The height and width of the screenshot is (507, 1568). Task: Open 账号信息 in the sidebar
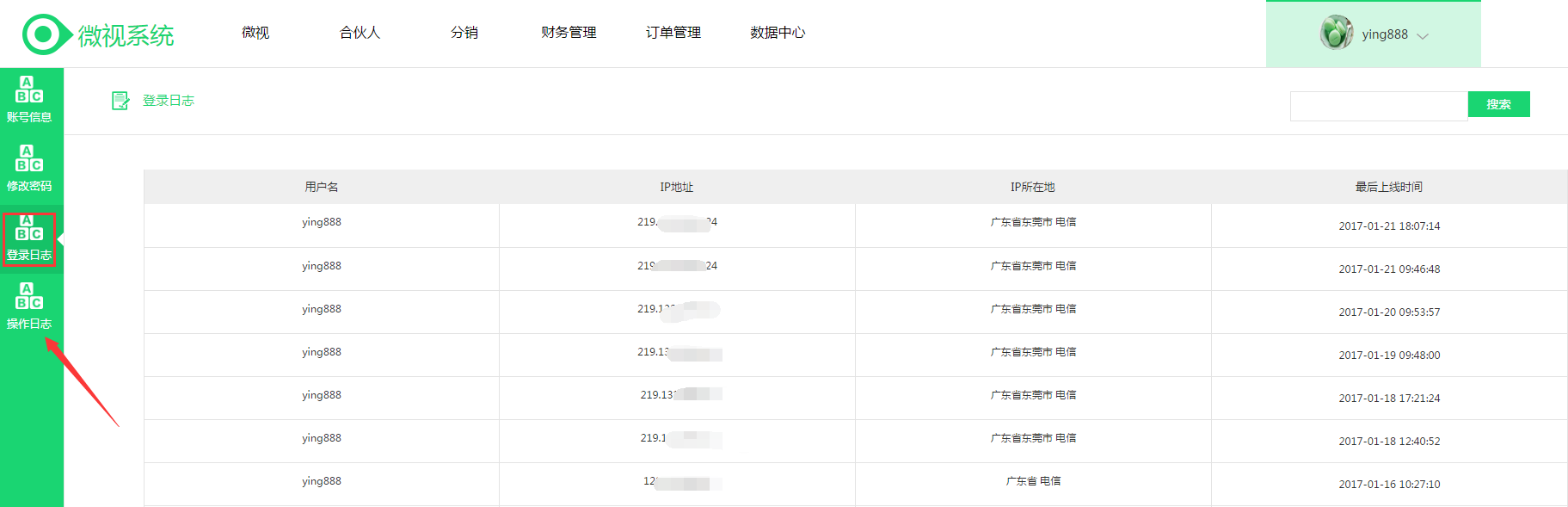click(30, 100)
